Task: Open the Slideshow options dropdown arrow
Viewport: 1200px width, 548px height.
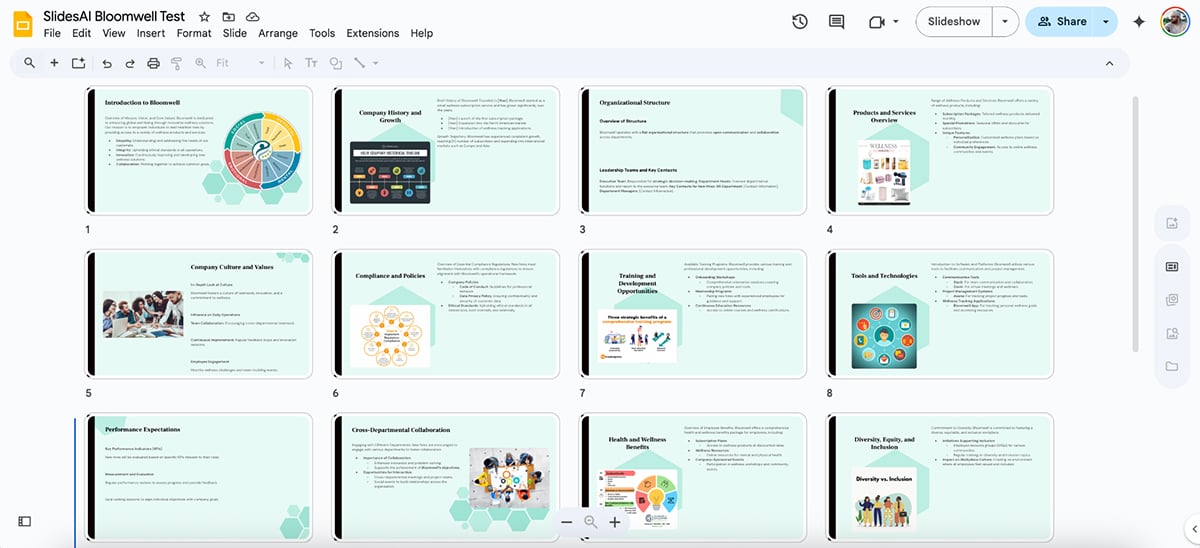Action: pos(1005,21)
